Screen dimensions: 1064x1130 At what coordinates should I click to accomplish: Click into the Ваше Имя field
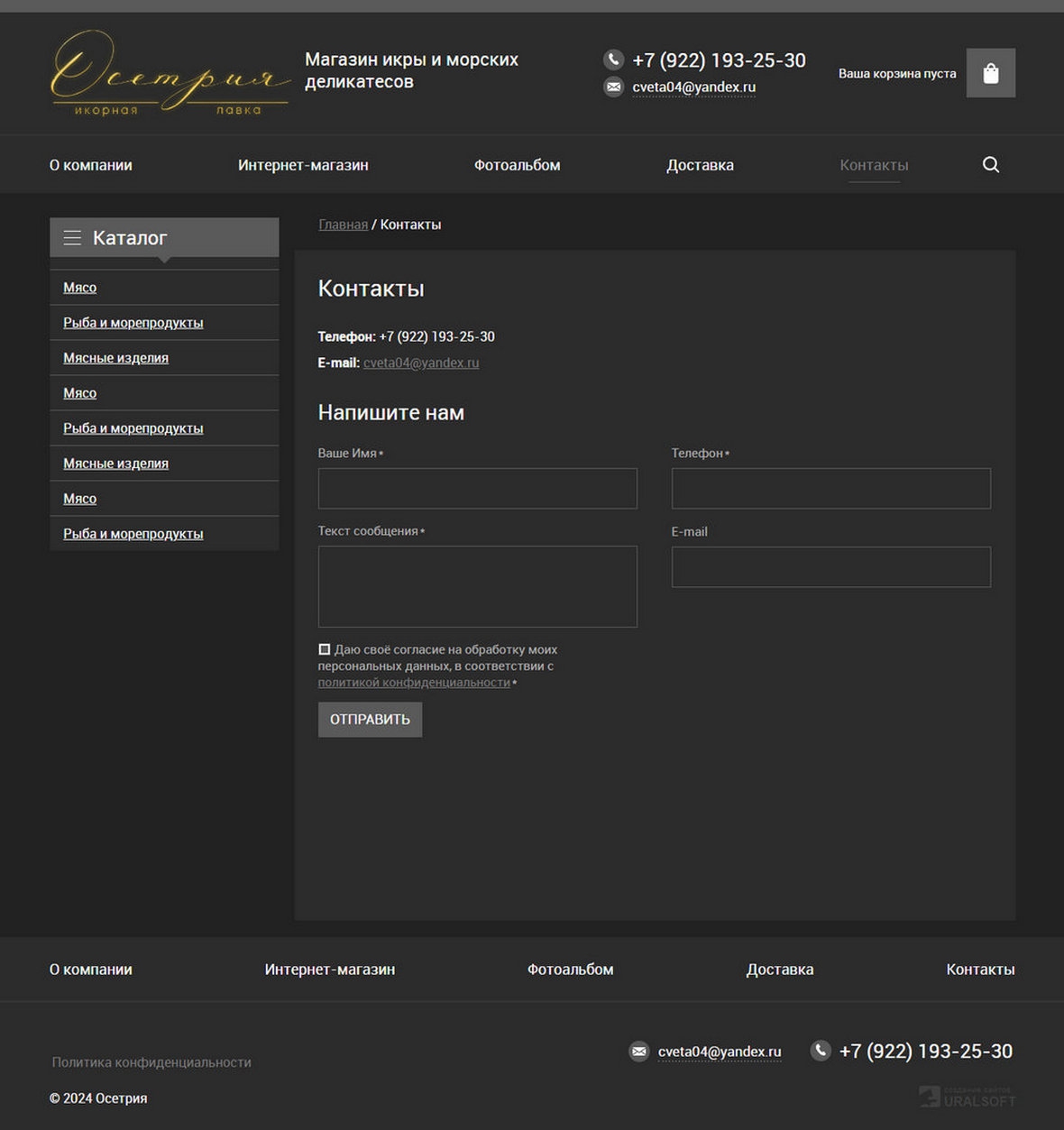pos(477,488)
